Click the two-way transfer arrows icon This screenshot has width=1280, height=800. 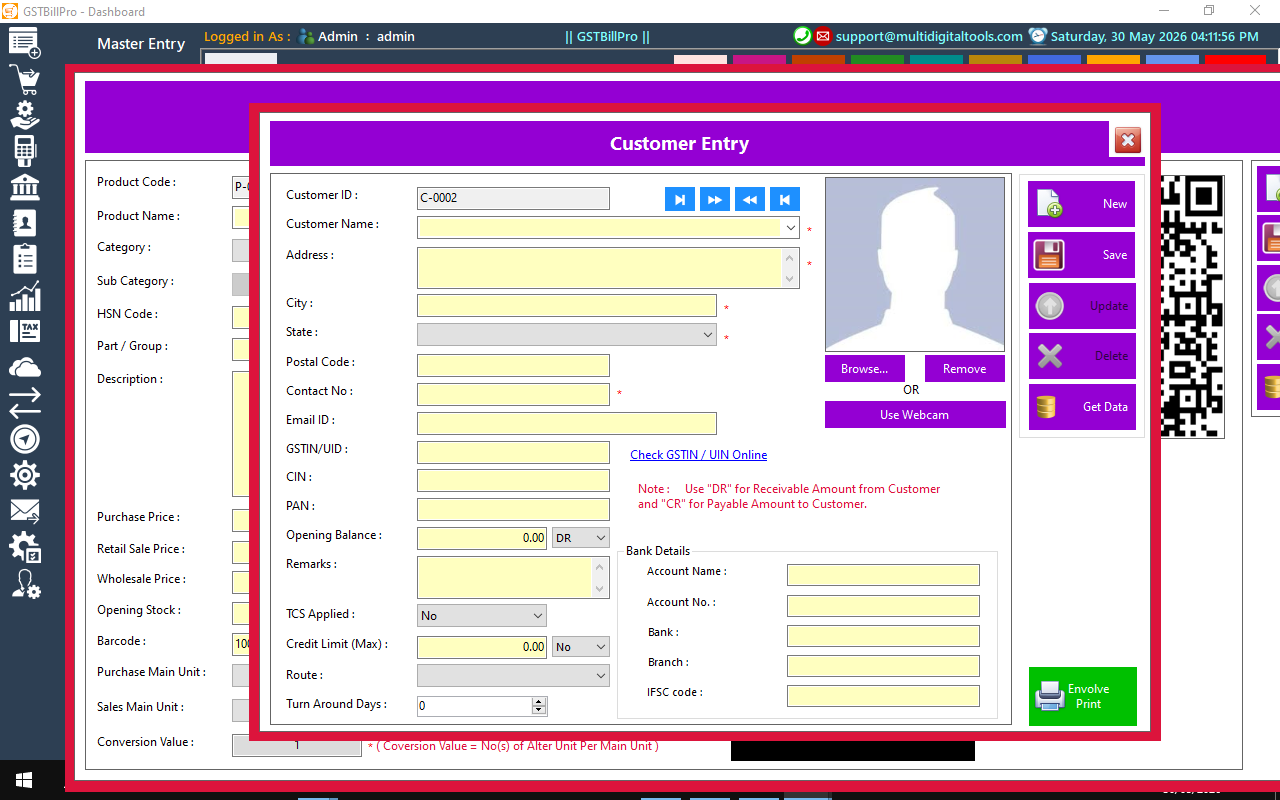coord(25,403)
